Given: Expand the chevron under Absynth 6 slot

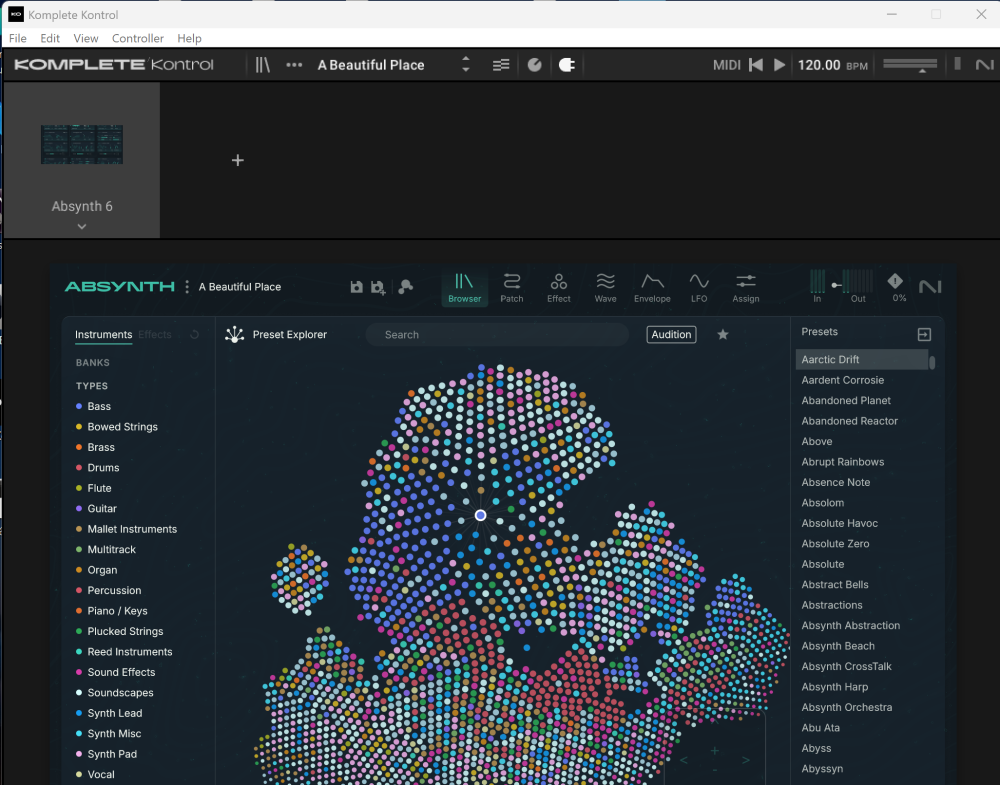Looking at the screenshot, I should [x=82, y=226].
